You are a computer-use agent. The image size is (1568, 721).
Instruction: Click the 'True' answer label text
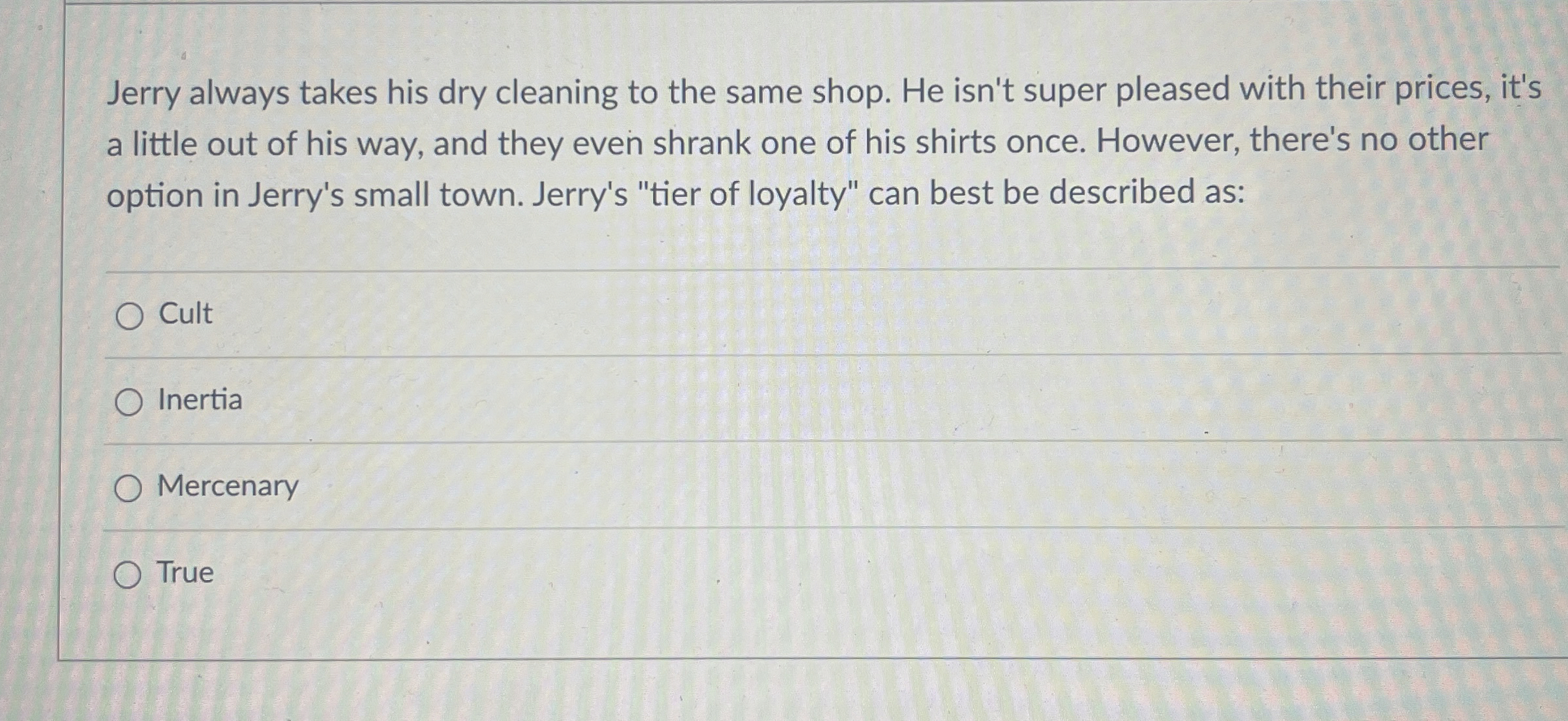186,572
